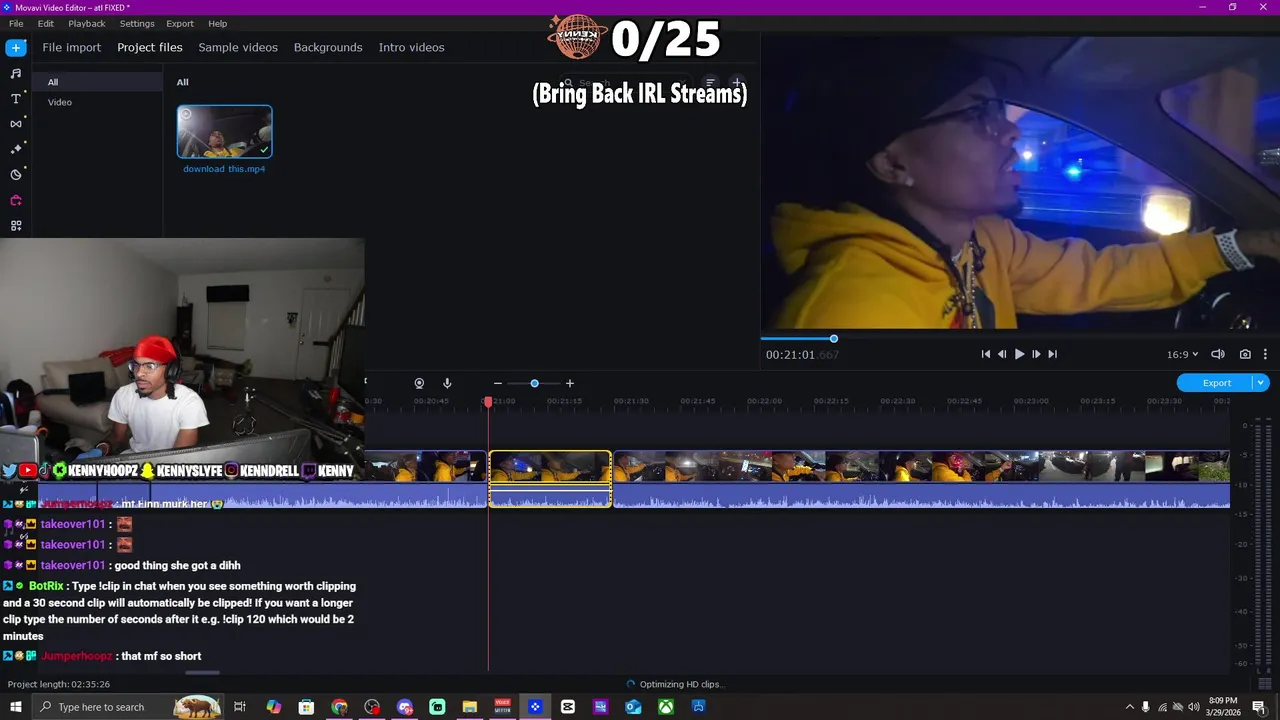Viewport: 1280px width, 720px height.
Task: Click the preview progress bar handle
Action: 833,339
